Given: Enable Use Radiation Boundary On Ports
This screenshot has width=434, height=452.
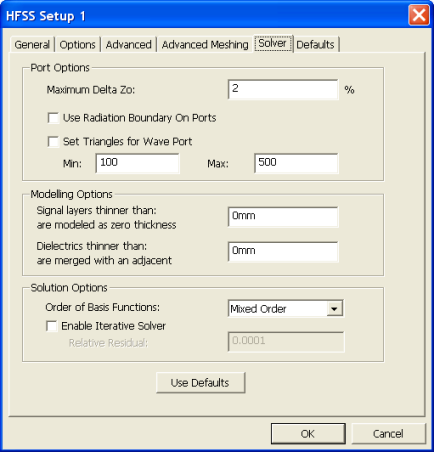Looking at the screenshot, I should coord(53,118).
